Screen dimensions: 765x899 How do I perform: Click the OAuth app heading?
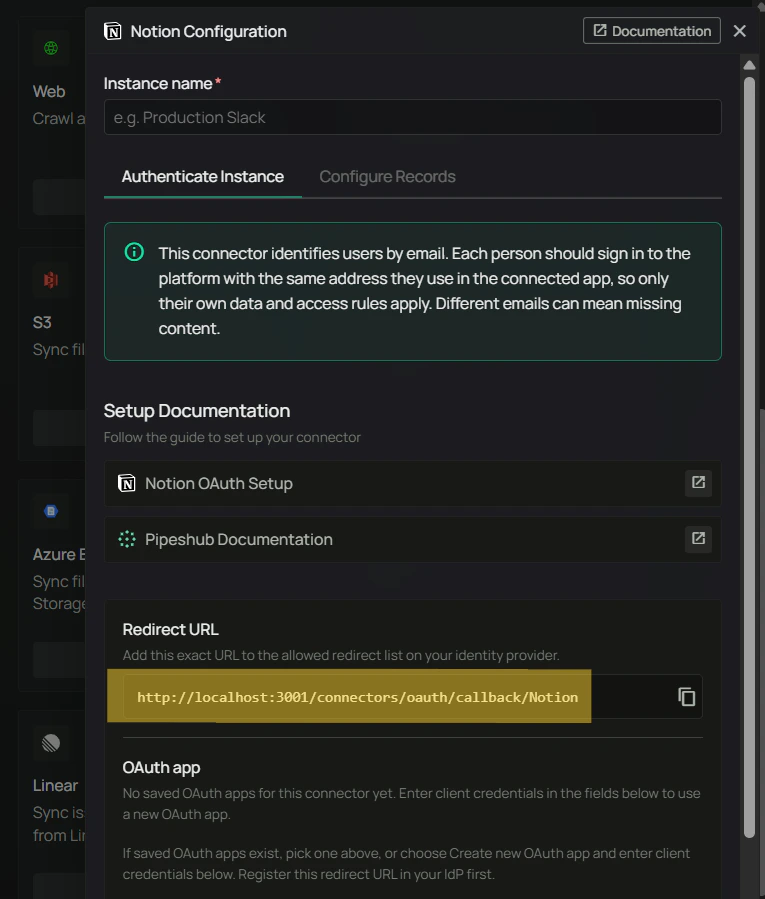click(161, 768)
